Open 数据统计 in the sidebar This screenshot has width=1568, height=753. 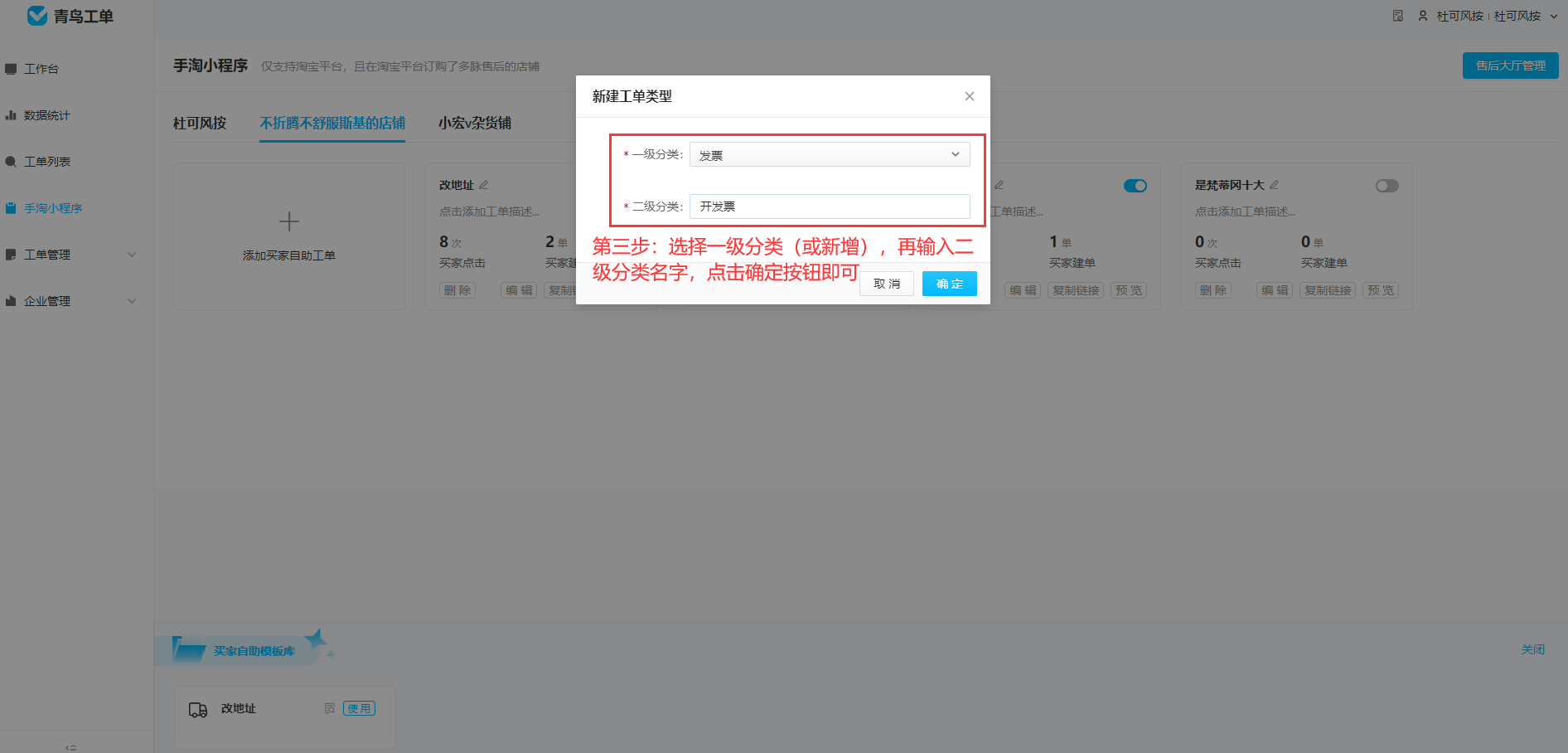pos(46,115)
